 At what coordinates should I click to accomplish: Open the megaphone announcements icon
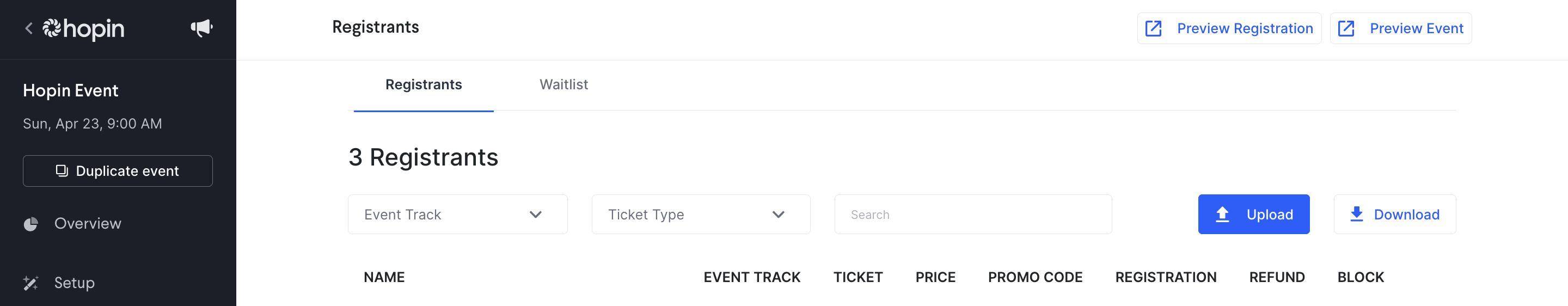[x=201, y=28]
